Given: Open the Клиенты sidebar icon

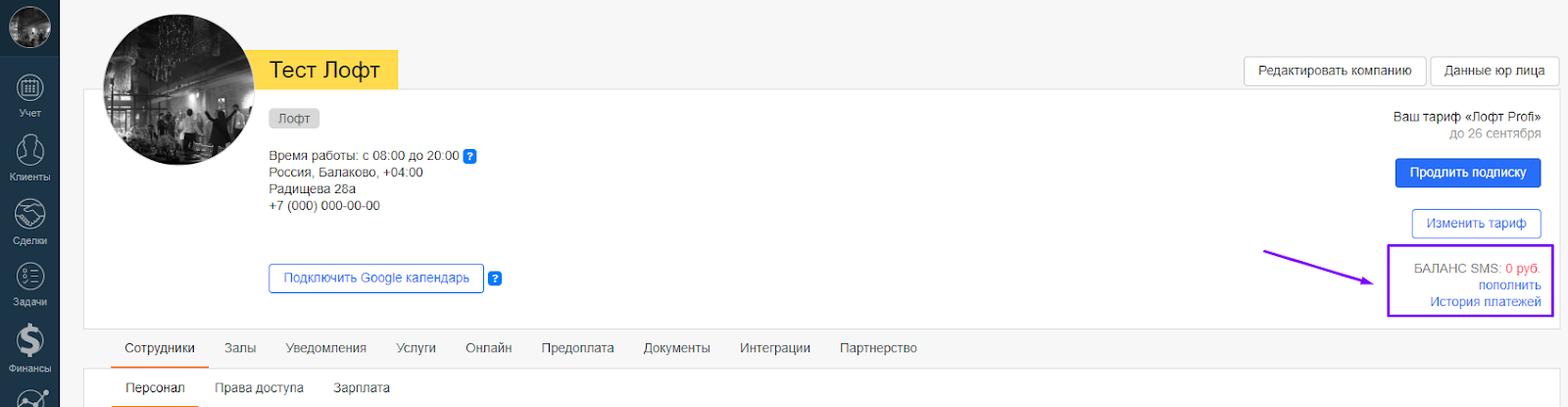Looking at the screenshot, I should [x=29, y=152].
